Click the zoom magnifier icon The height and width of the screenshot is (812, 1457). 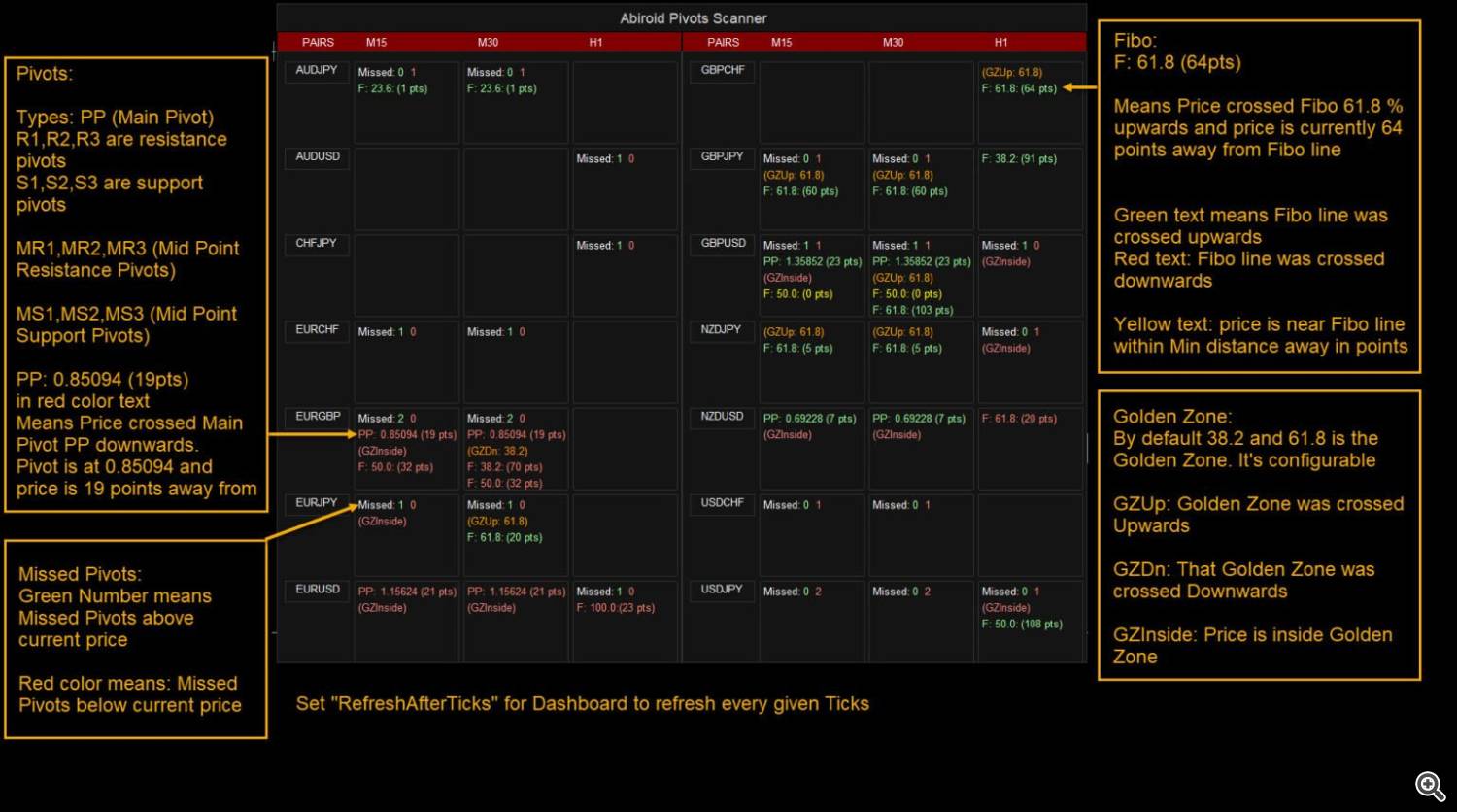pyautogui.click(x=1430, y=786)
